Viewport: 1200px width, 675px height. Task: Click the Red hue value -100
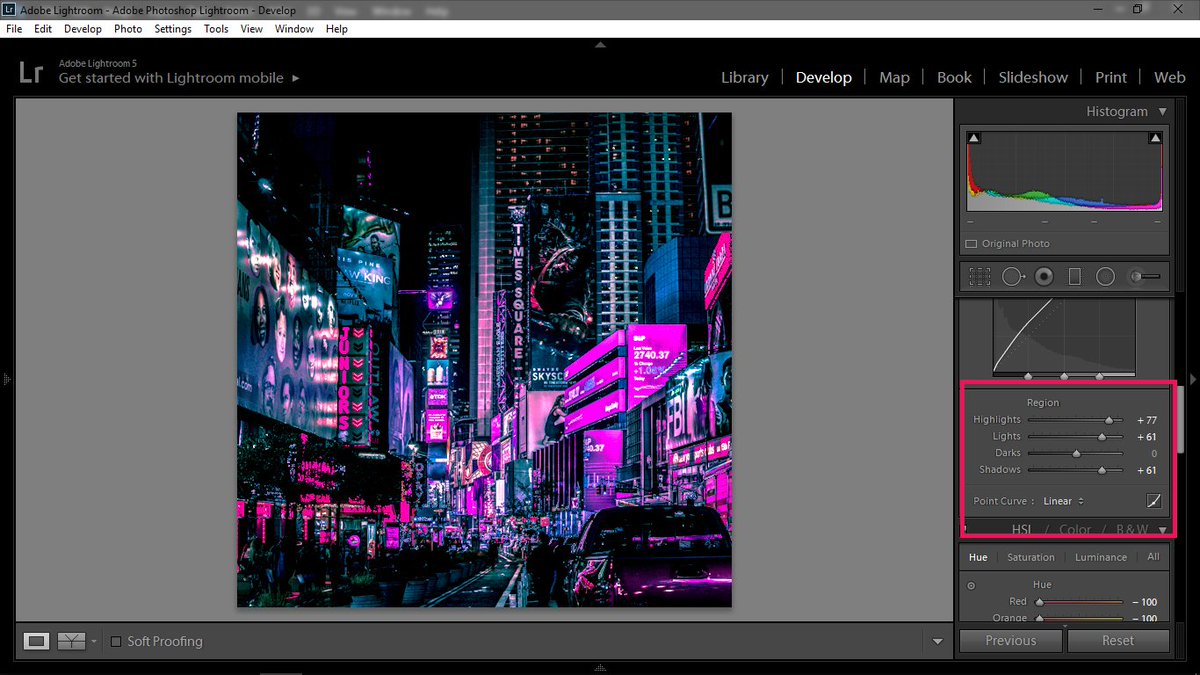pos(1144,602)
